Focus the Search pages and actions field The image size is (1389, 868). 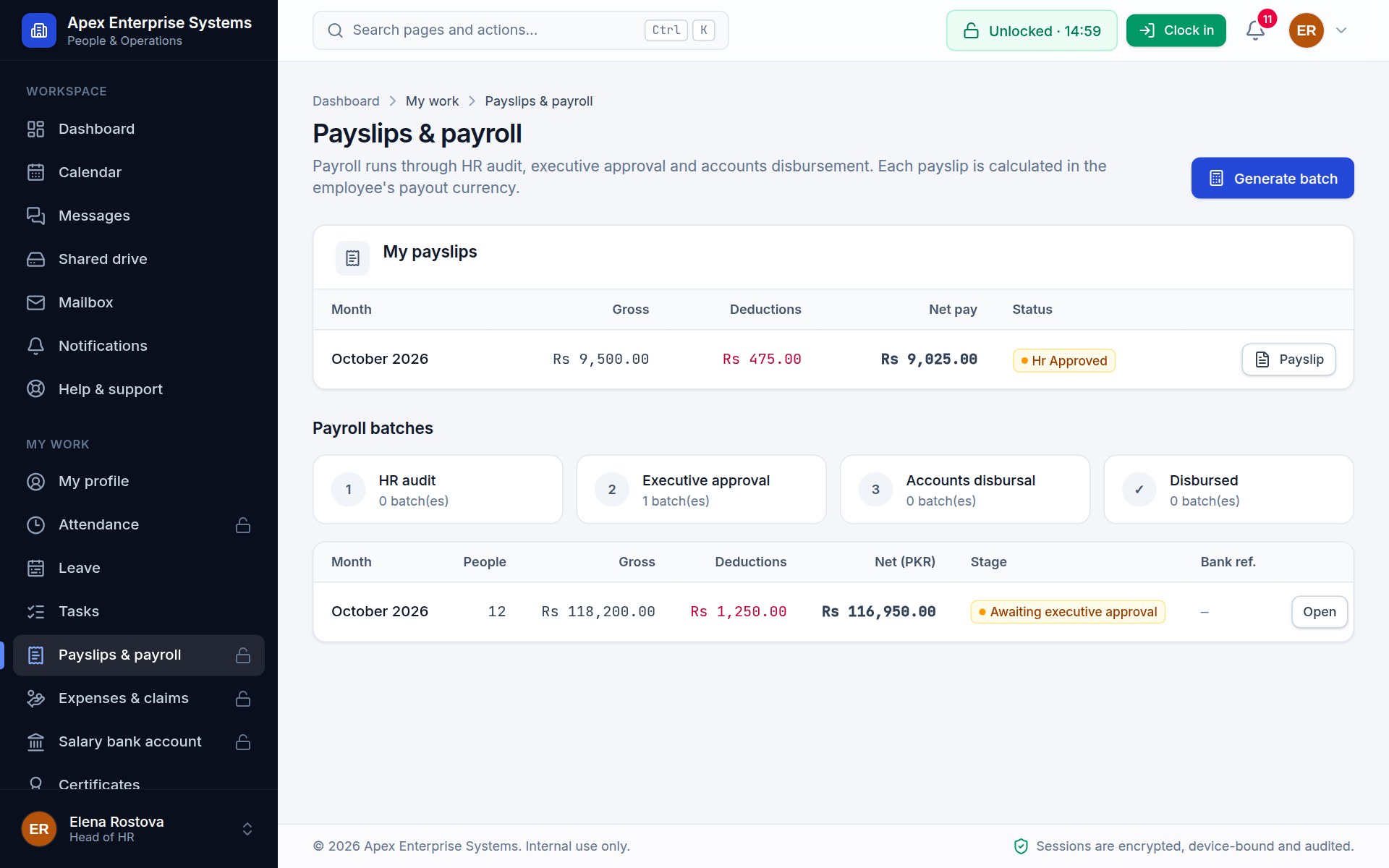coord(520,30)
